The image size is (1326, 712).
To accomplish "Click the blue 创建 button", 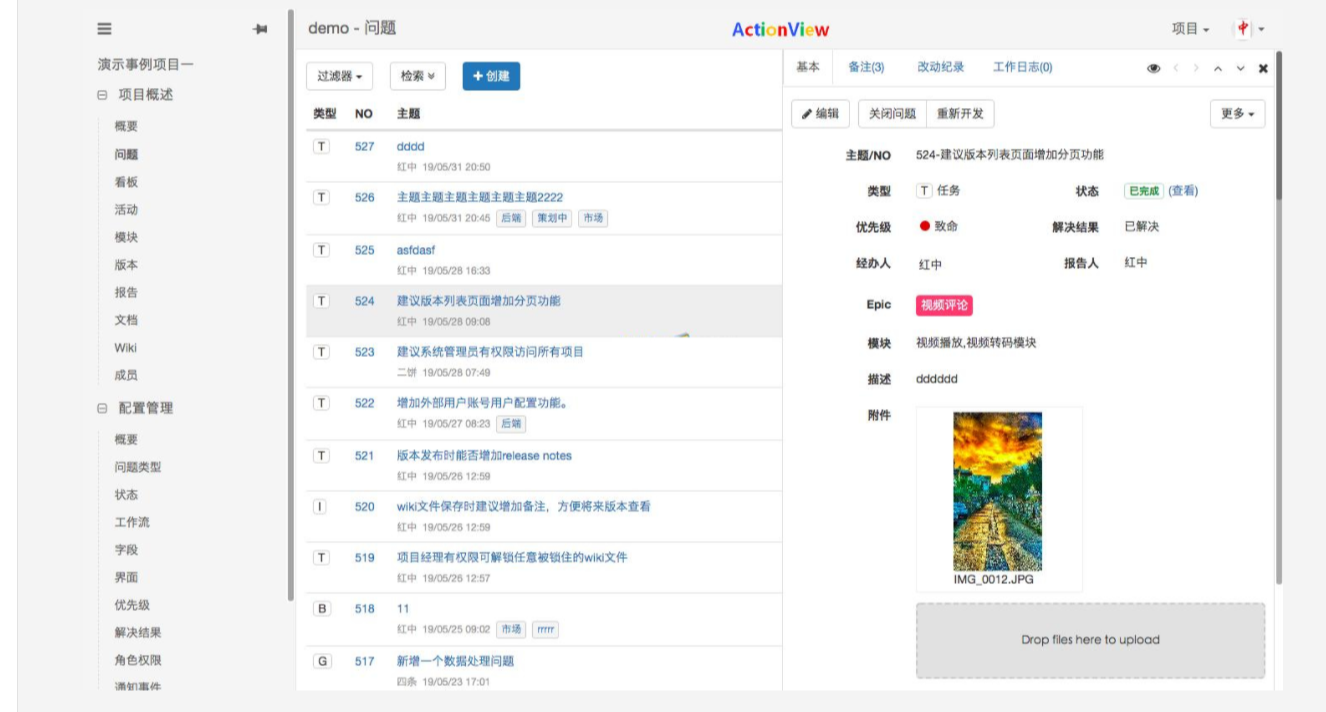I will (x=491, y=76).
